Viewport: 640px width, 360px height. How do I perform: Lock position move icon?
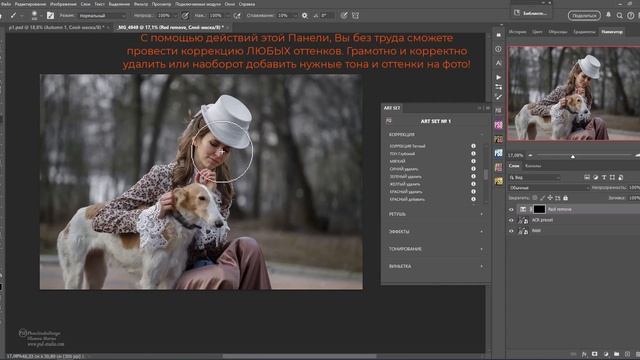(550, 198)
